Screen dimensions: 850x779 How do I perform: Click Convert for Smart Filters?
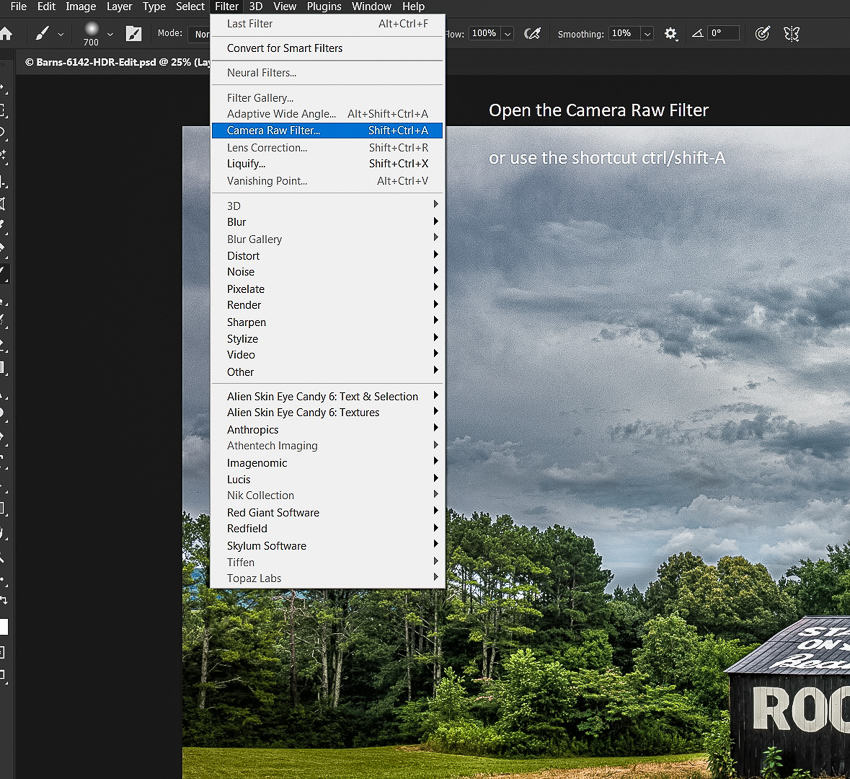click(285, 48)
